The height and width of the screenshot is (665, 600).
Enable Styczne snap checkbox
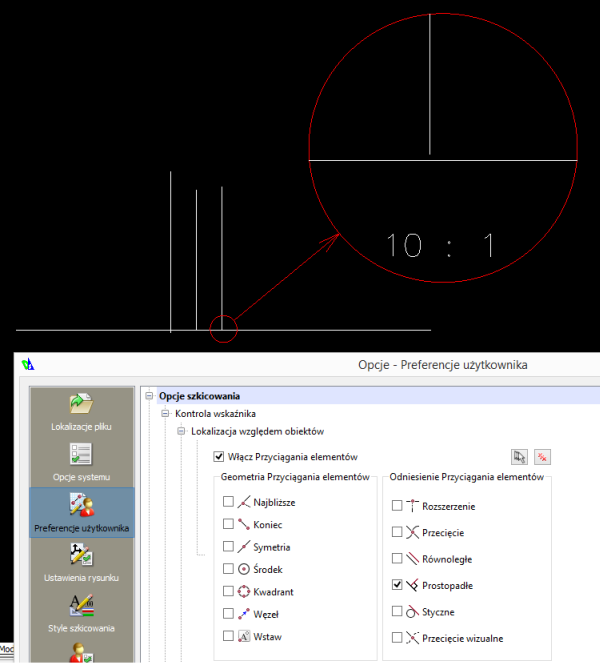click(397, 611)
